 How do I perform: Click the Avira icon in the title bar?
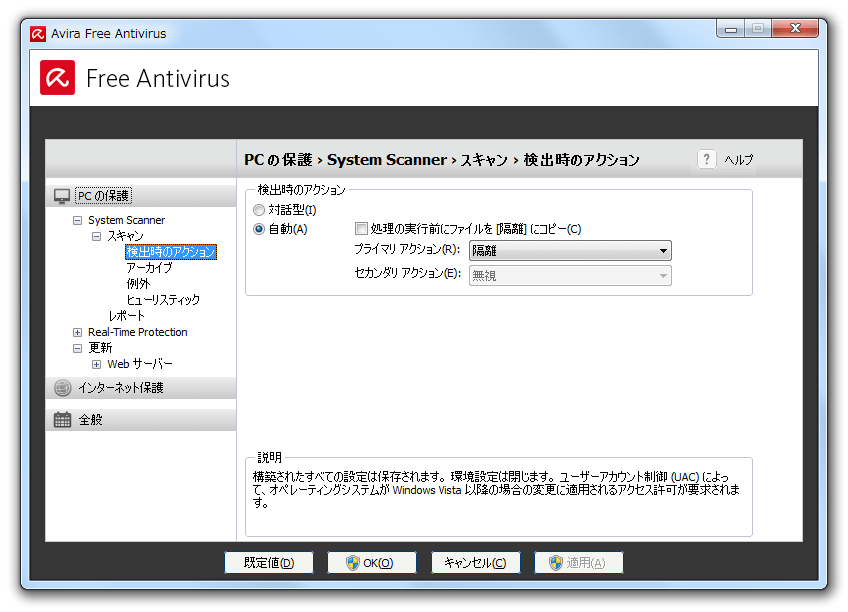[37, 34]
